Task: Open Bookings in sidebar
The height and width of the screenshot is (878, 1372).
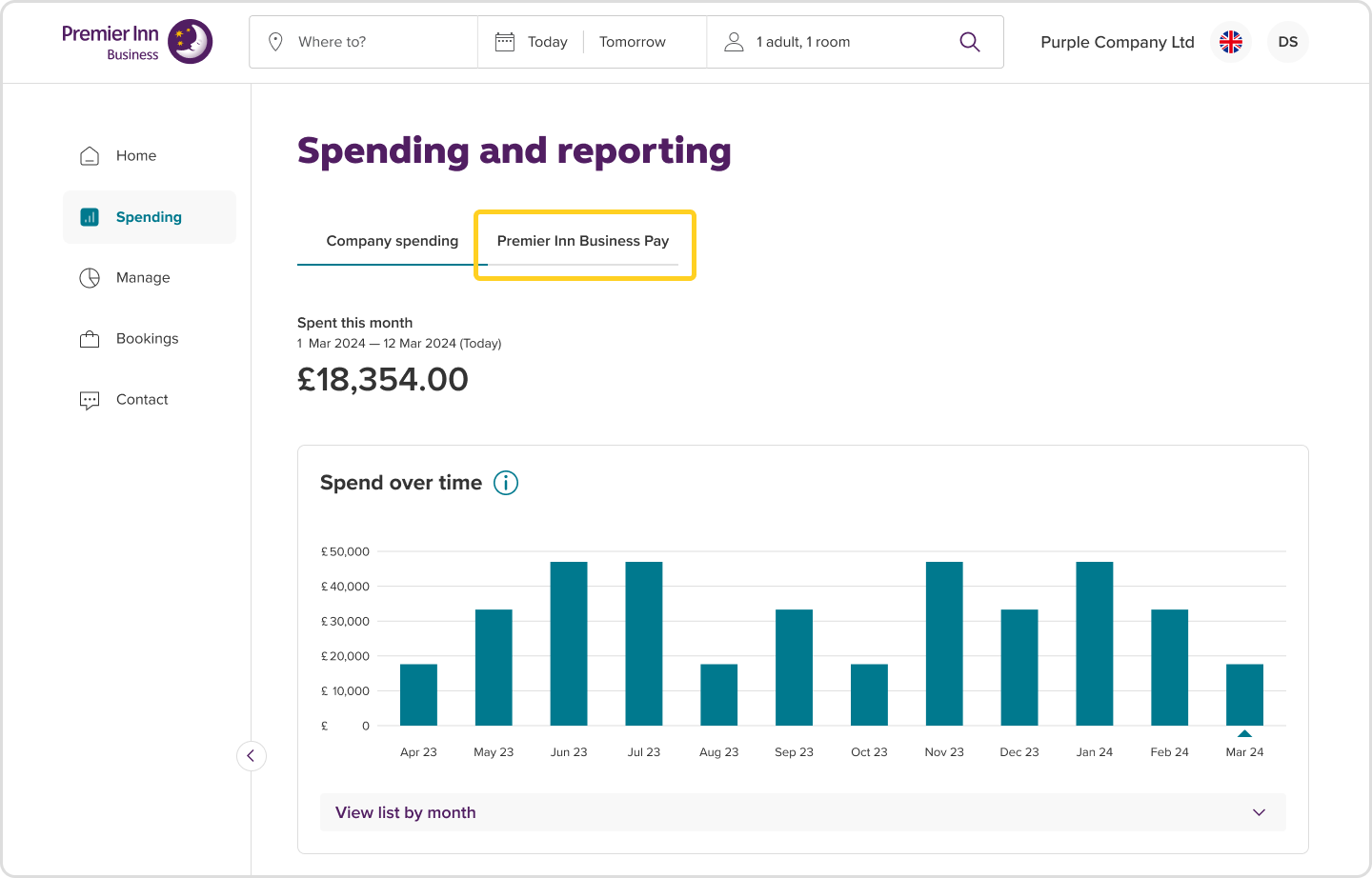Action: tap(150, 339)
